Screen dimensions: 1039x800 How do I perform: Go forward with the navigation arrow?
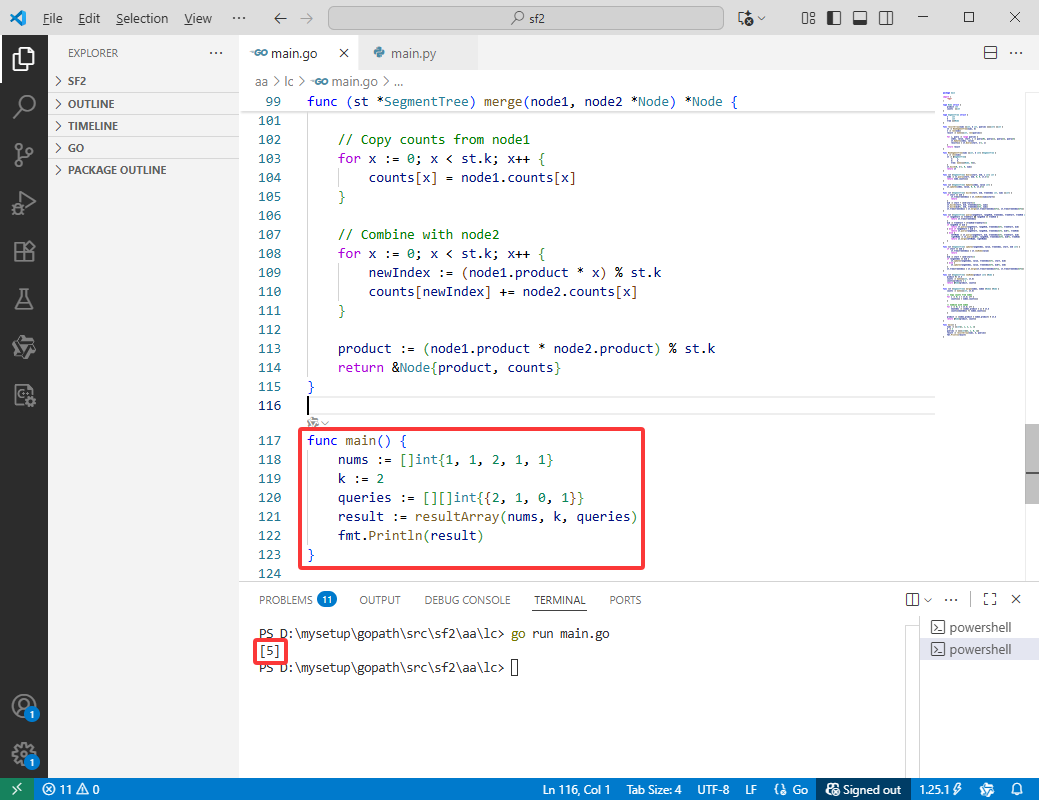306,19
